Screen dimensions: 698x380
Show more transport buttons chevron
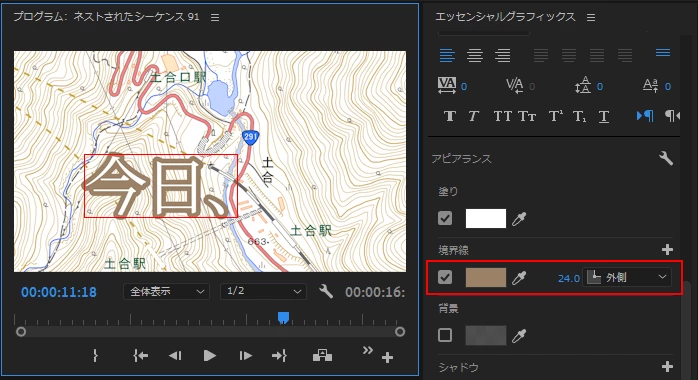[x=367, y=350]
